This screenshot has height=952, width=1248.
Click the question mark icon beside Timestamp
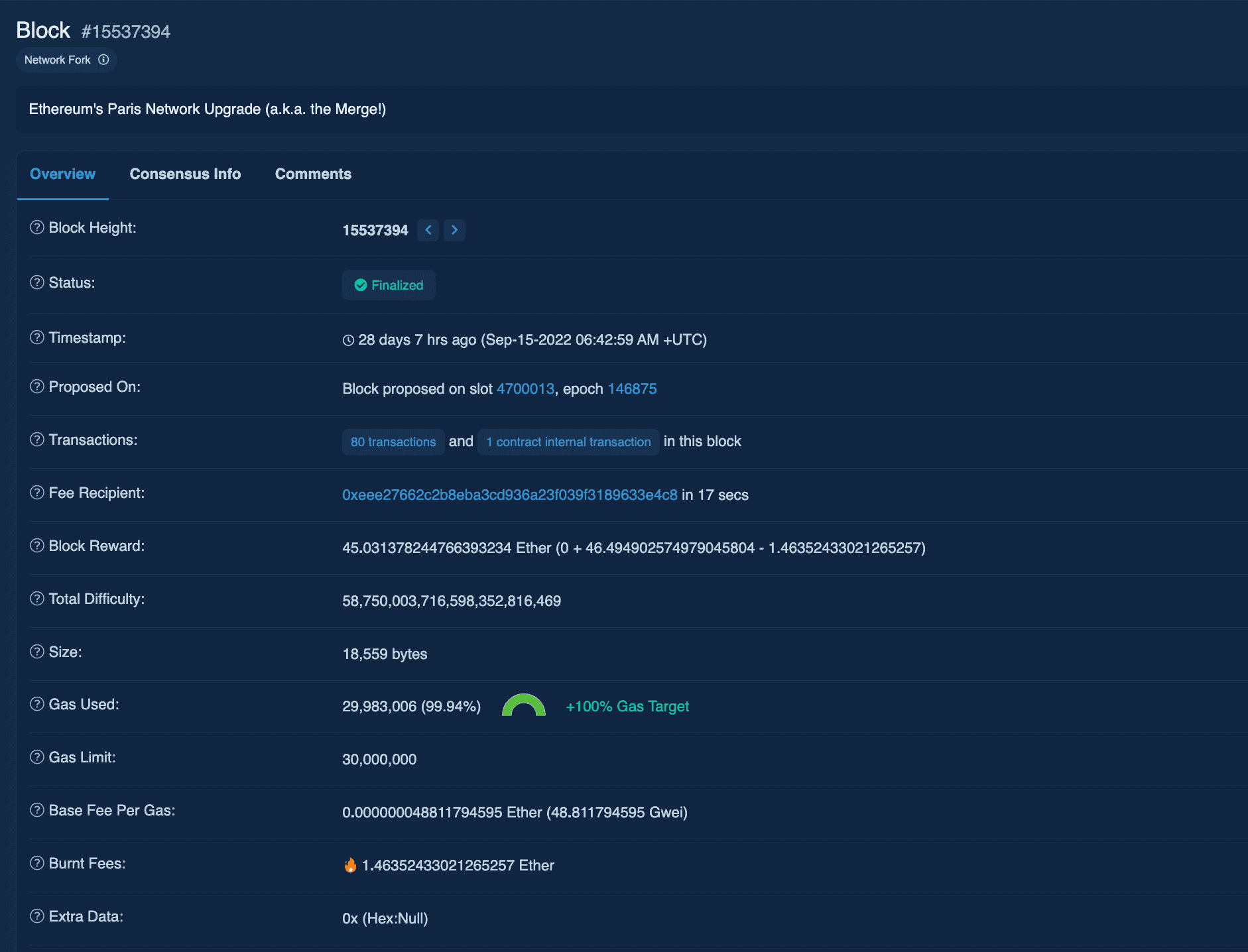[37, 337]
